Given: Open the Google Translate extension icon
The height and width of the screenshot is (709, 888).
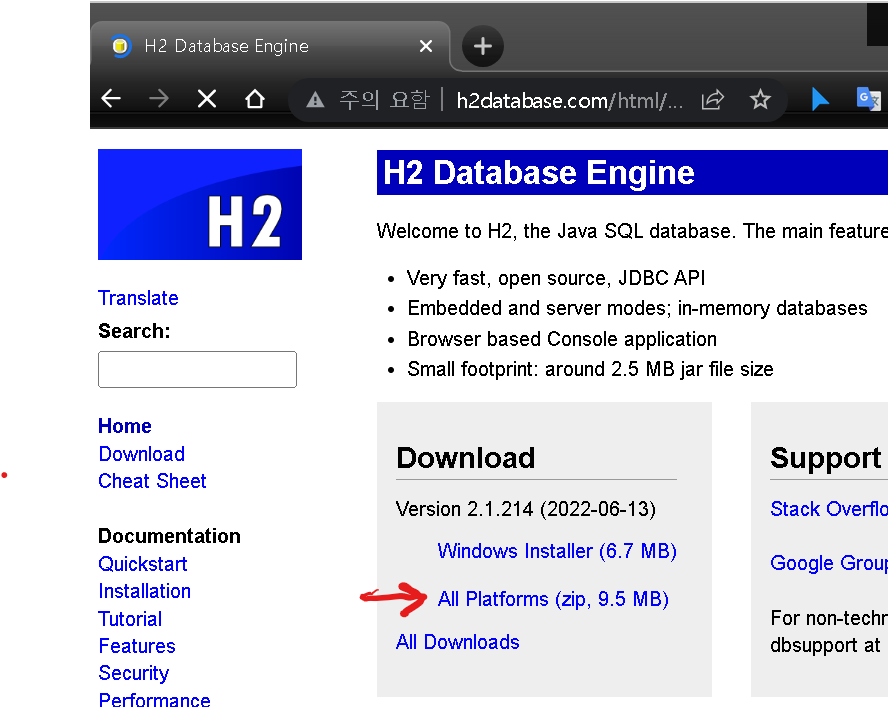Looking at the screenshot, I should [x=869, y=99].
